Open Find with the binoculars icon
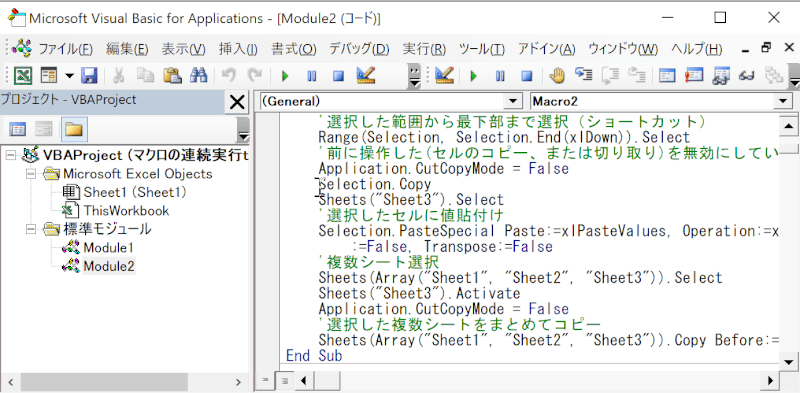Image resolution: width=800 pixels, height=393 pixels. 198,76
